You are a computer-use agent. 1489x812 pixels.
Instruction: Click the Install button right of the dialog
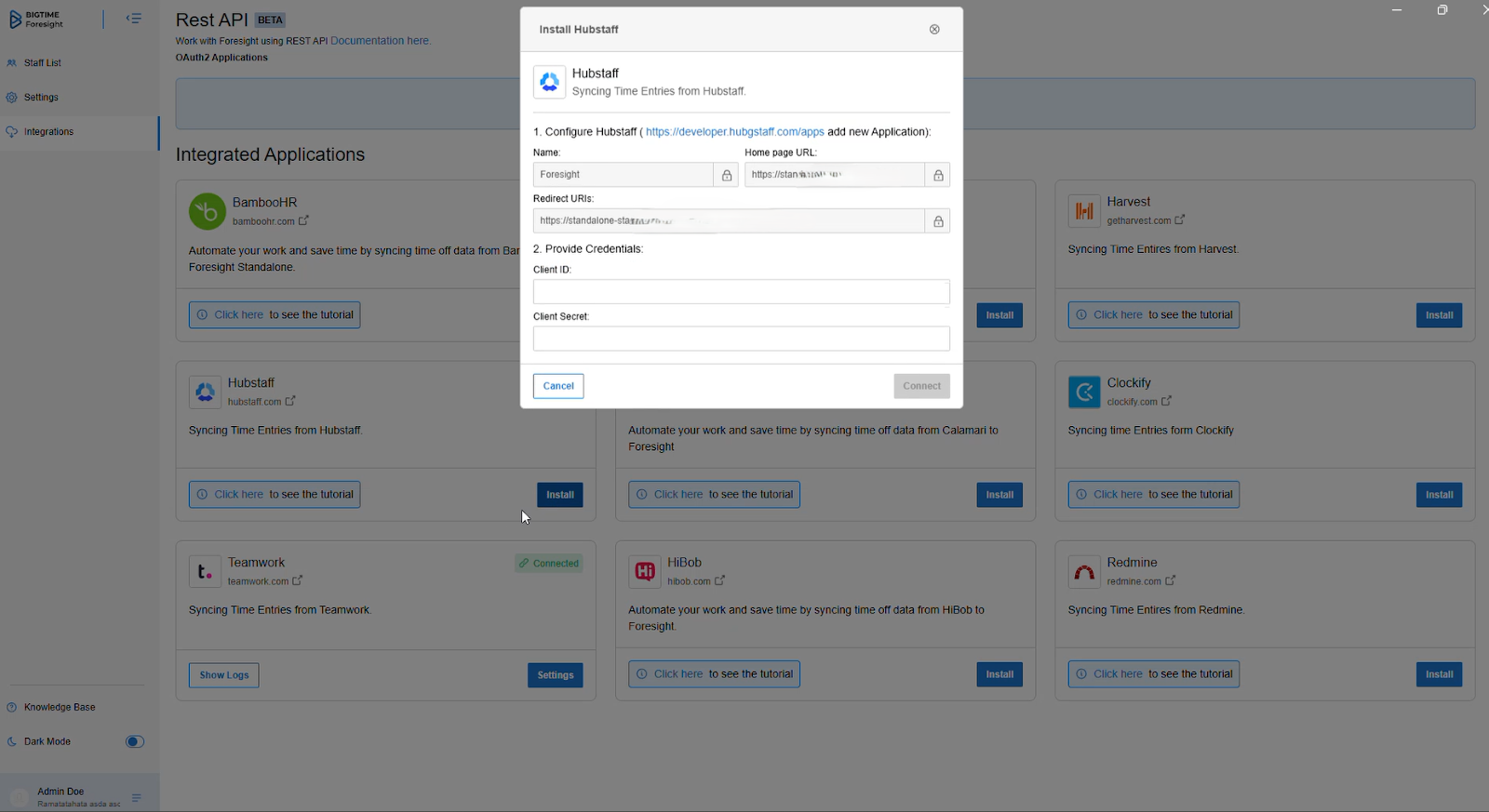pyautogui.click(x=999, y=315)
